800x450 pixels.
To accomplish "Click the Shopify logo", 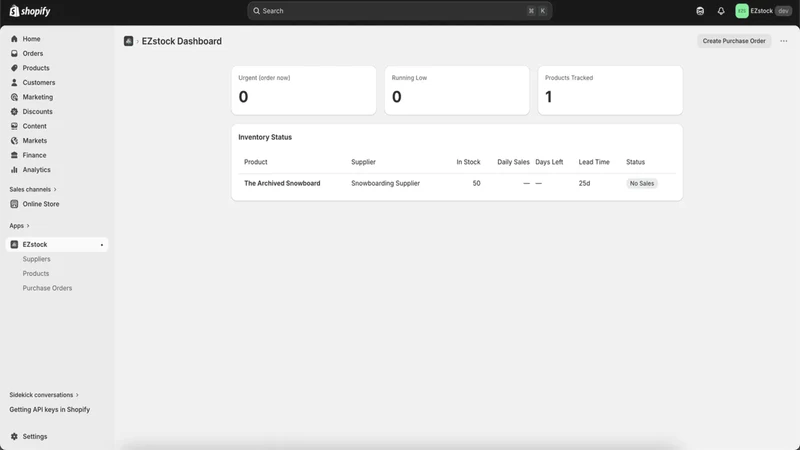I will tap(30, 11).
